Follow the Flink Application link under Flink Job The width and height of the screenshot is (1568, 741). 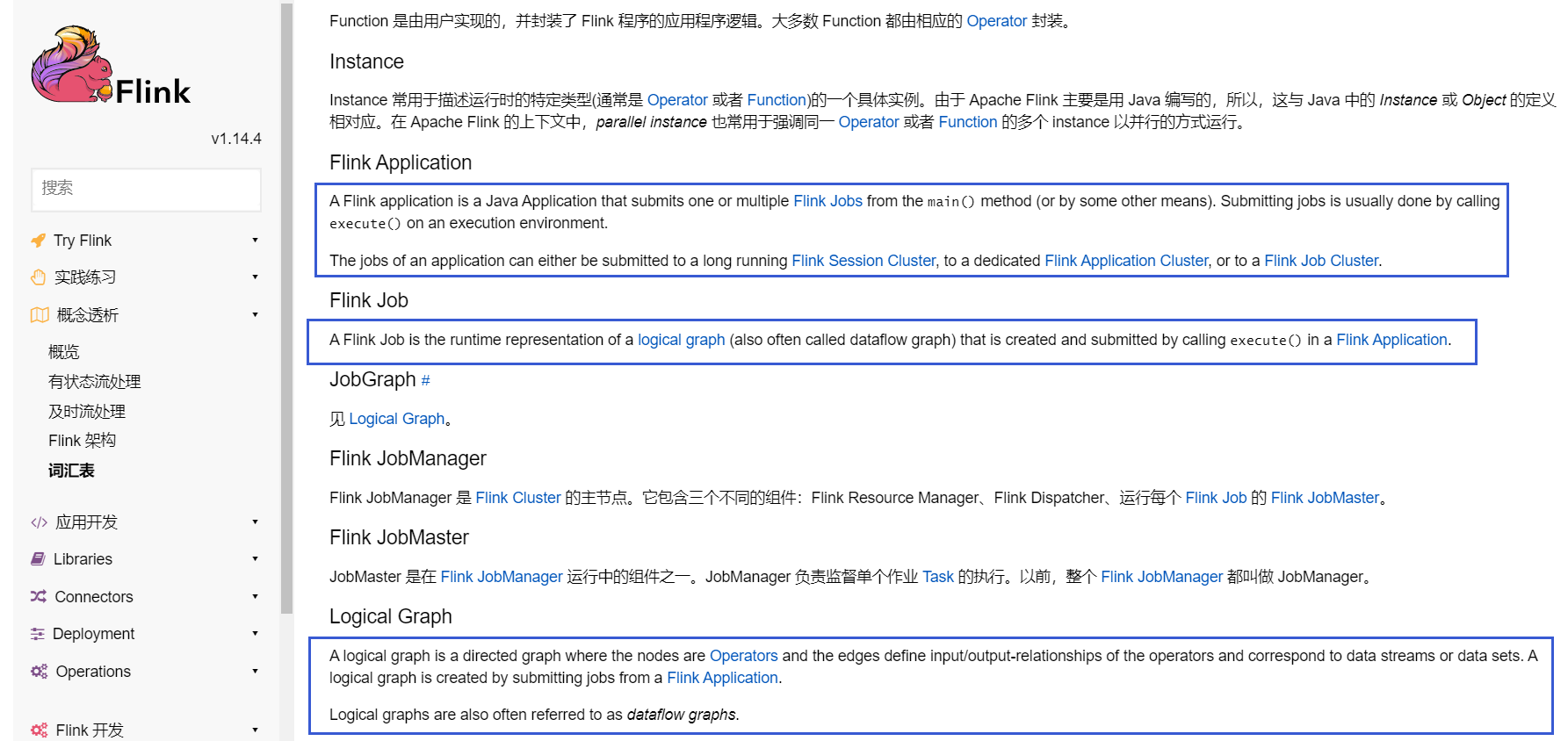pos(1391,340)
